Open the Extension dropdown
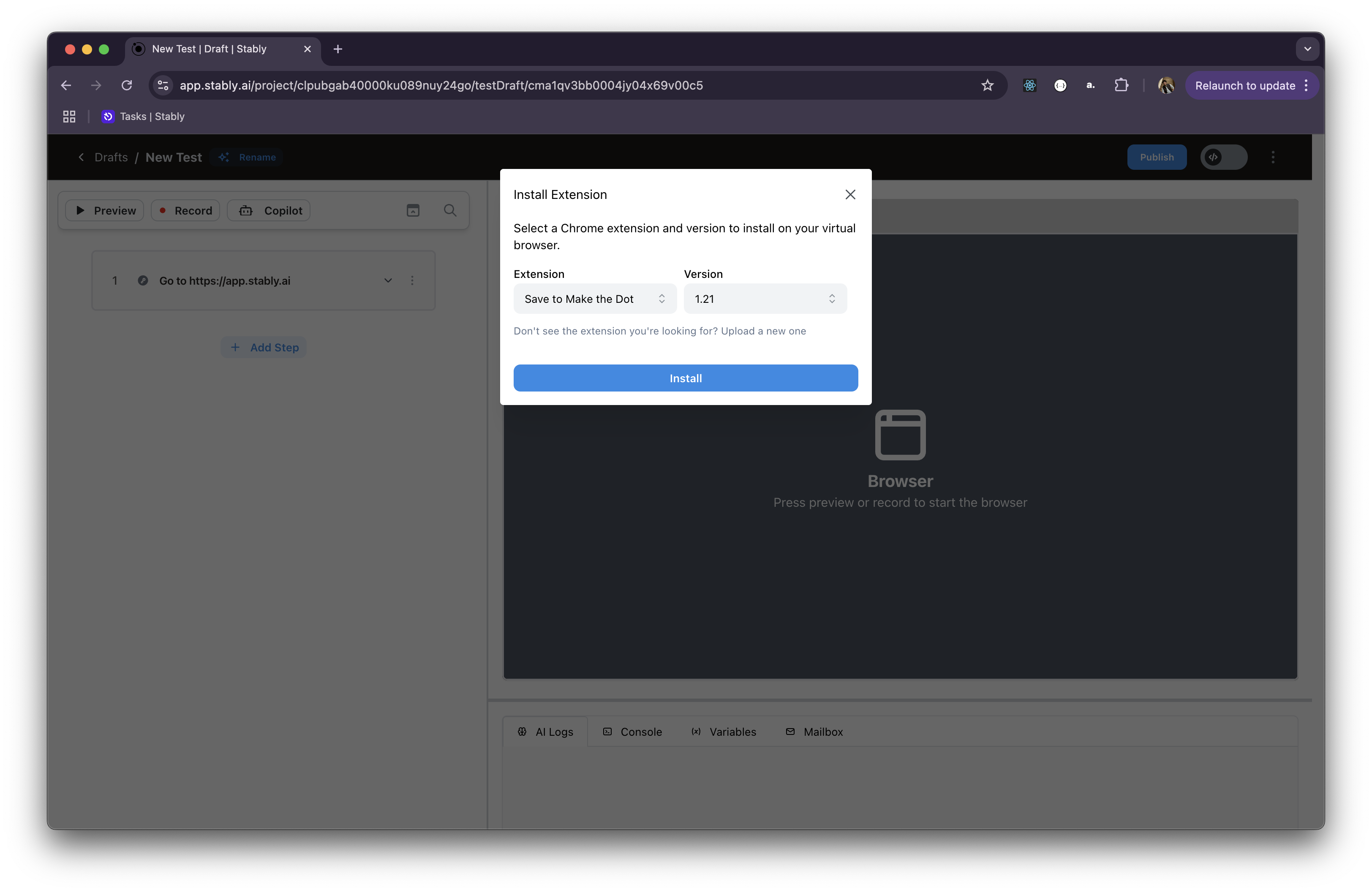The width and height of the screenshot is (1372, 892). tap(595, 299)
